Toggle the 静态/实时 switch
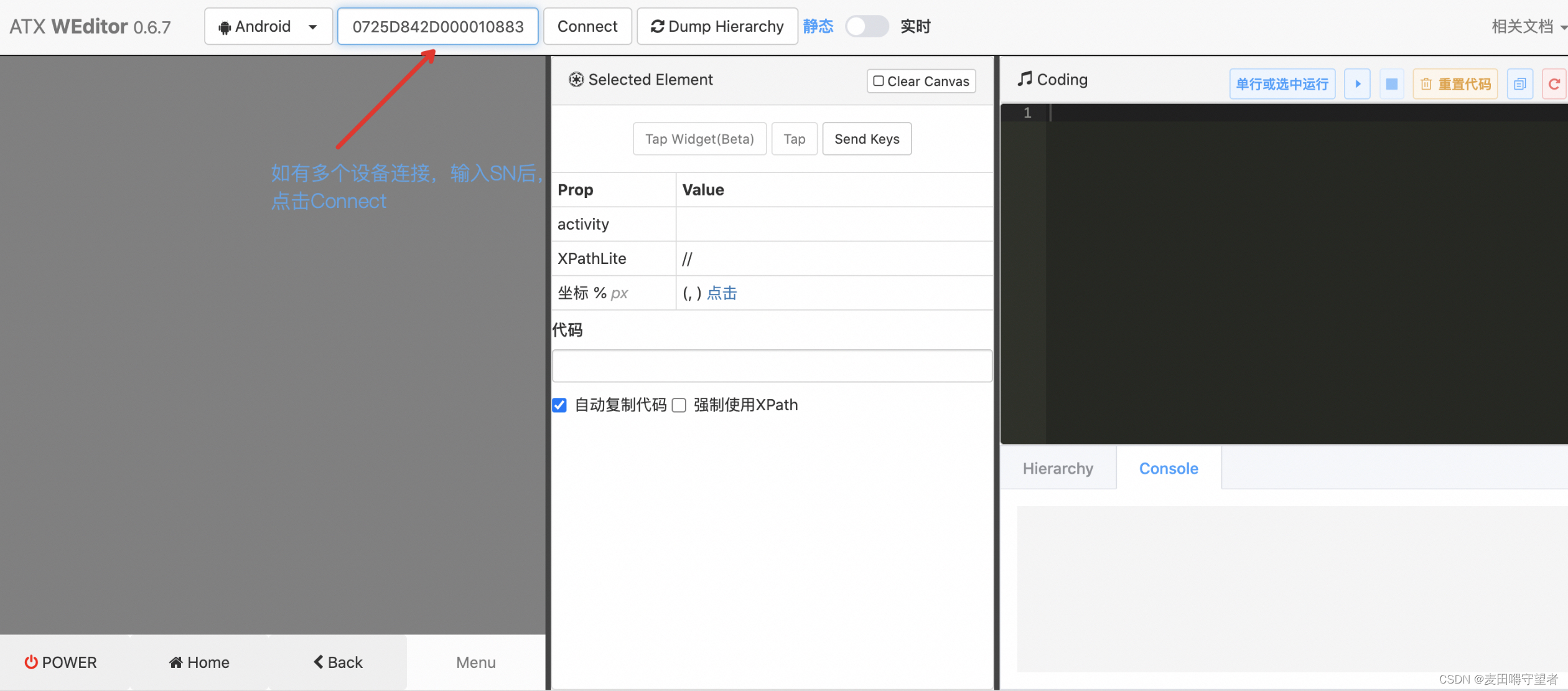The width and height of the screenshot is (1568, 691). (867, 26)
